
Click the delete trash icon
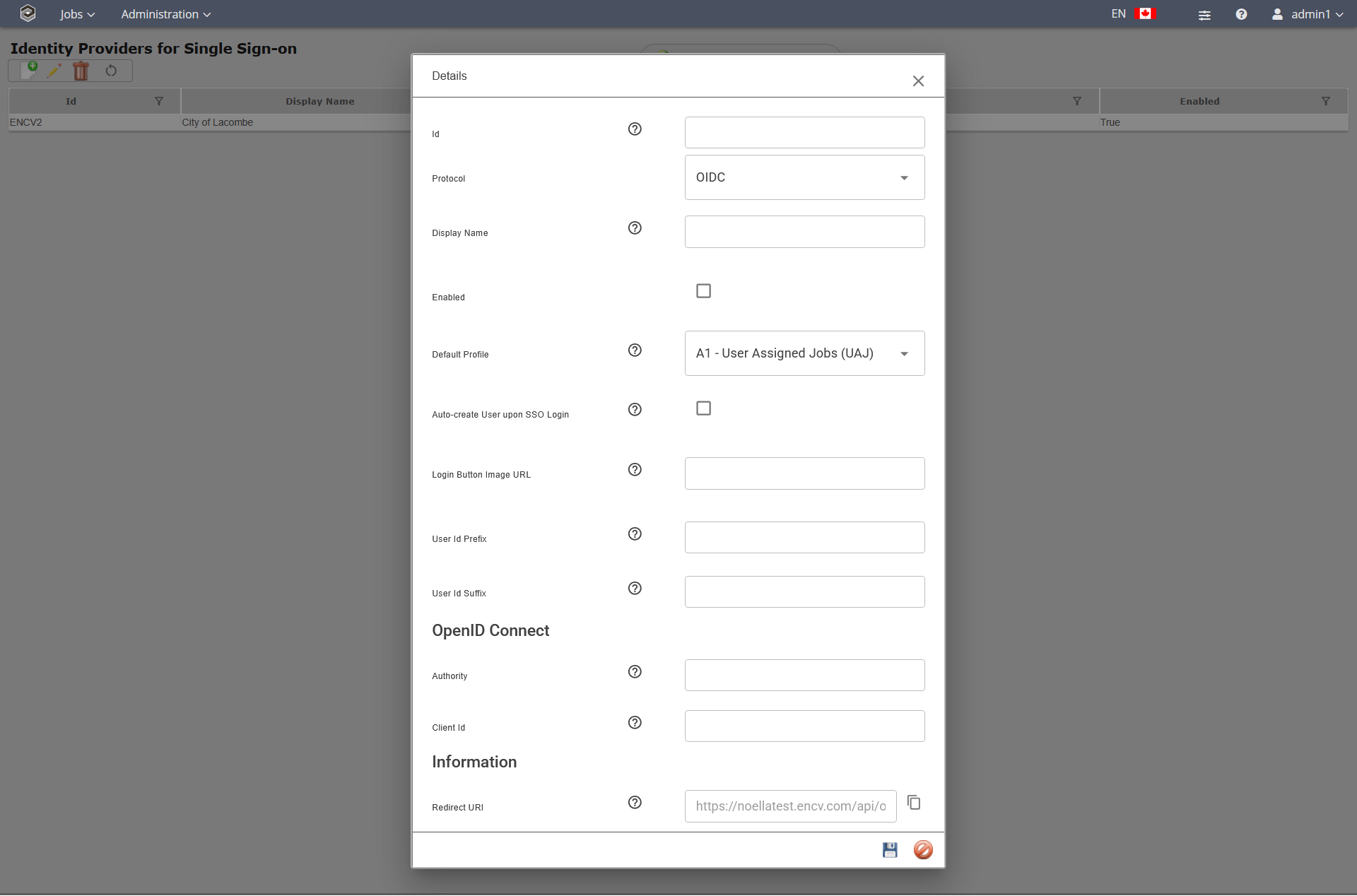81,70
